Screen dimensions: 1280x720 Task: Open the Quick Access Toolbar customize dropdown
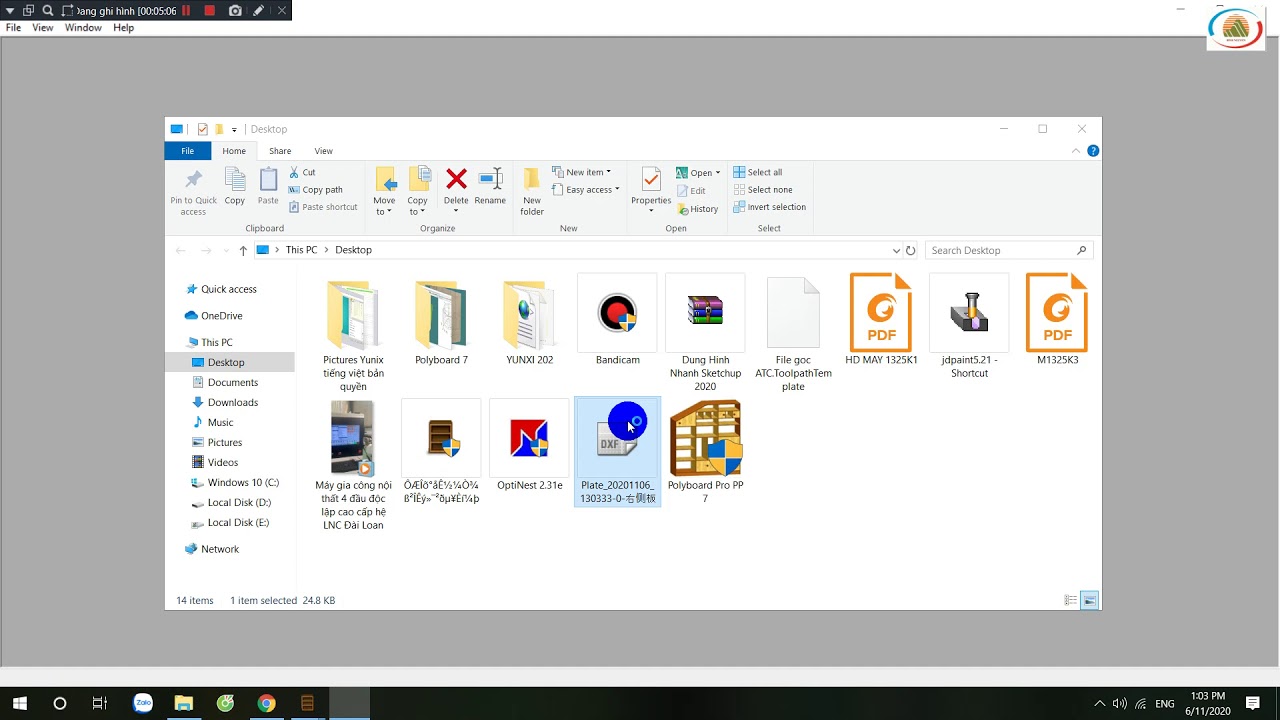click(234, 129)
